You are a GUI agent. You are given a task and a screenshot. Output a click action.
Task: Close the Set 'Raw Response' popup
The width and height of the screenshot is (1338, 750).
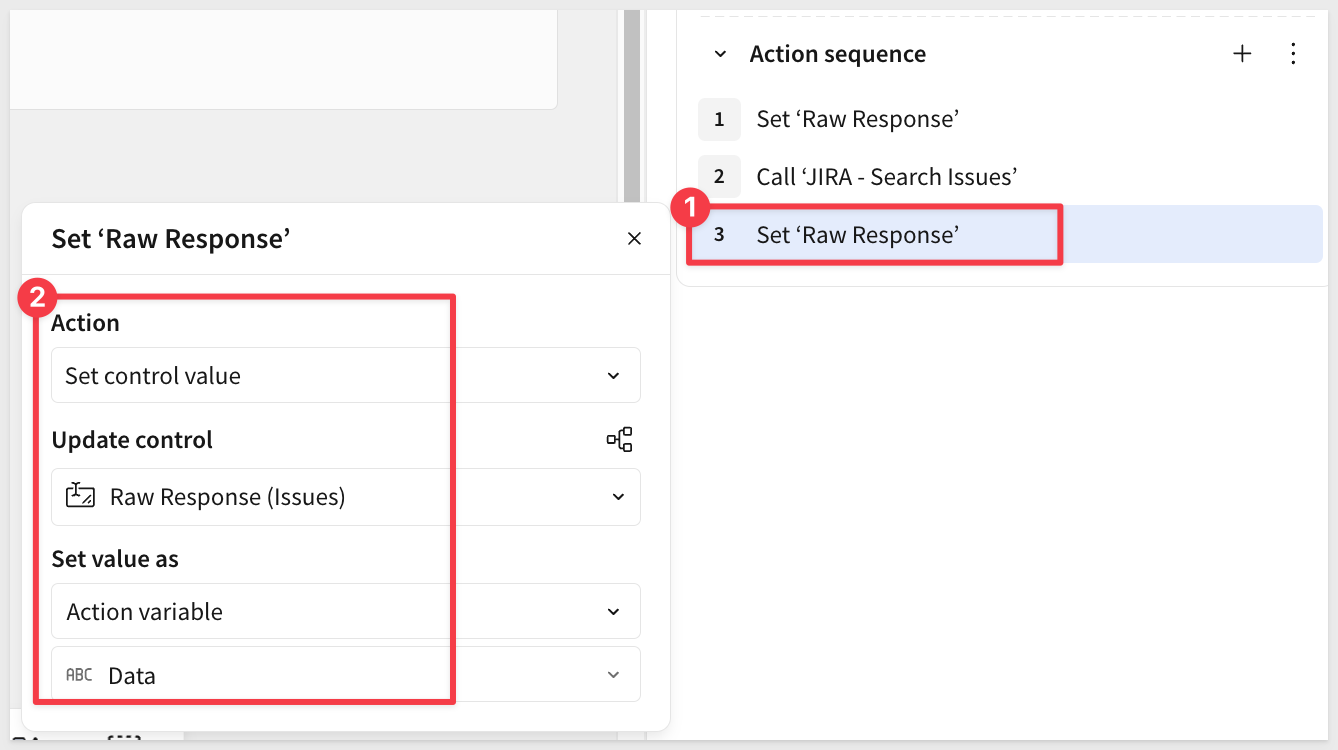pos(634,239)
